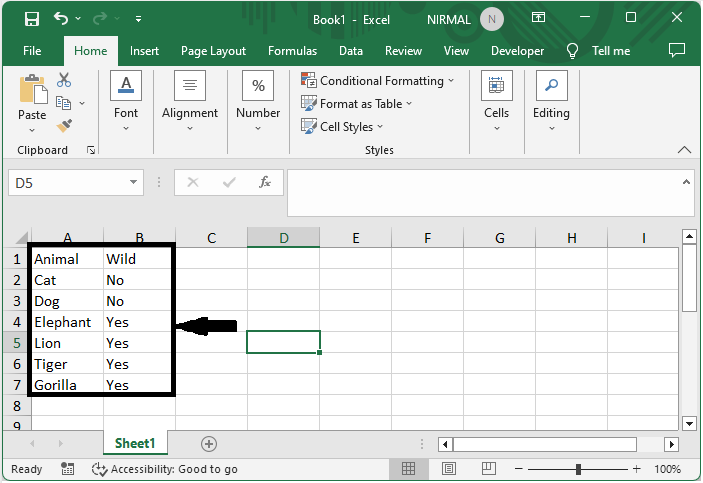Click the zoom slider handle
Screen dimensions: 703x483
point(578,469)
